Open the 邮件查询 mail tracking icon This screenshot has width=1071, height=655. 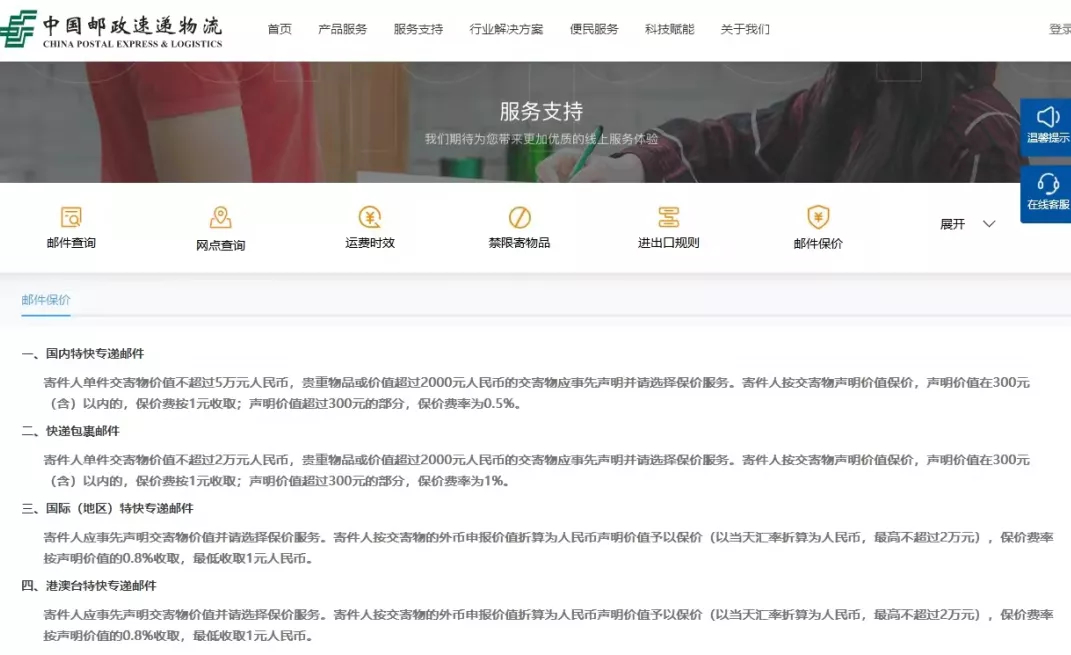[71, 217]
